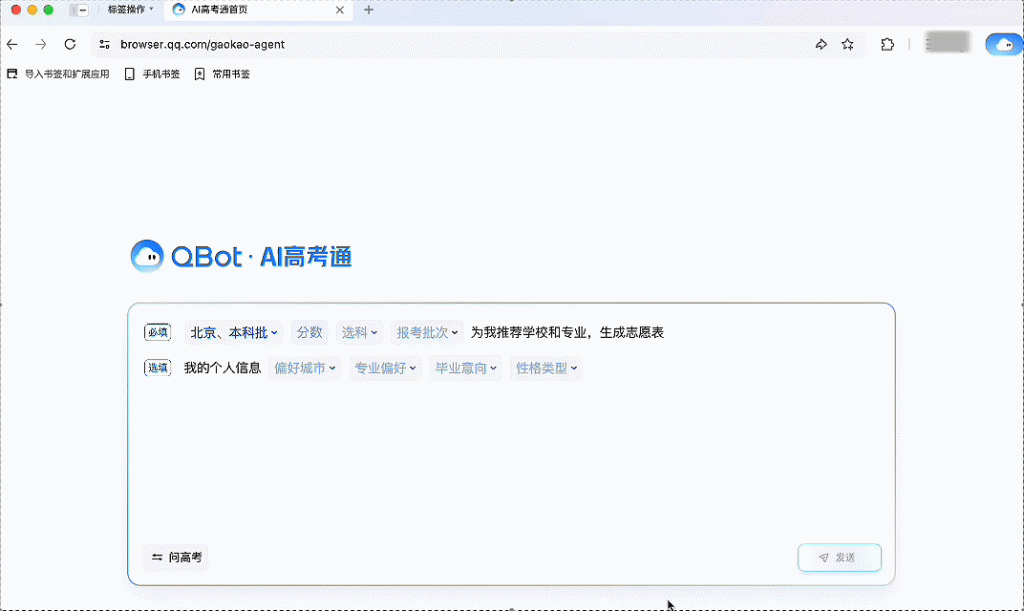
Task: Click the blurred profile area in toolbar
Action: [x=947, y=44]
